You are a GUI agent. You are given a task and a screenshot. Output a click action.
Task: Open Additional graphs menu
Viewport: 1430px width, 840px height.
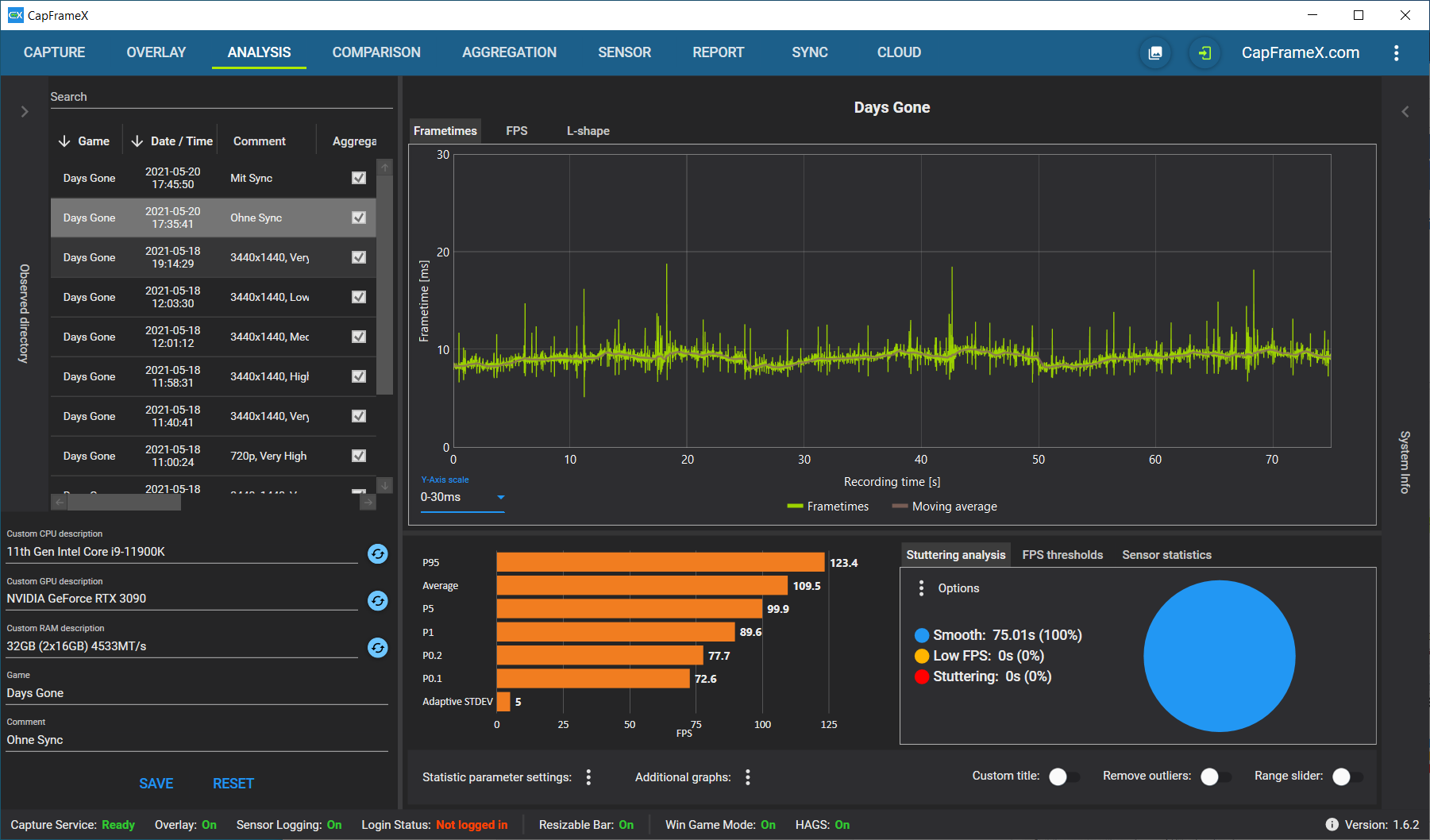[748, 777]
